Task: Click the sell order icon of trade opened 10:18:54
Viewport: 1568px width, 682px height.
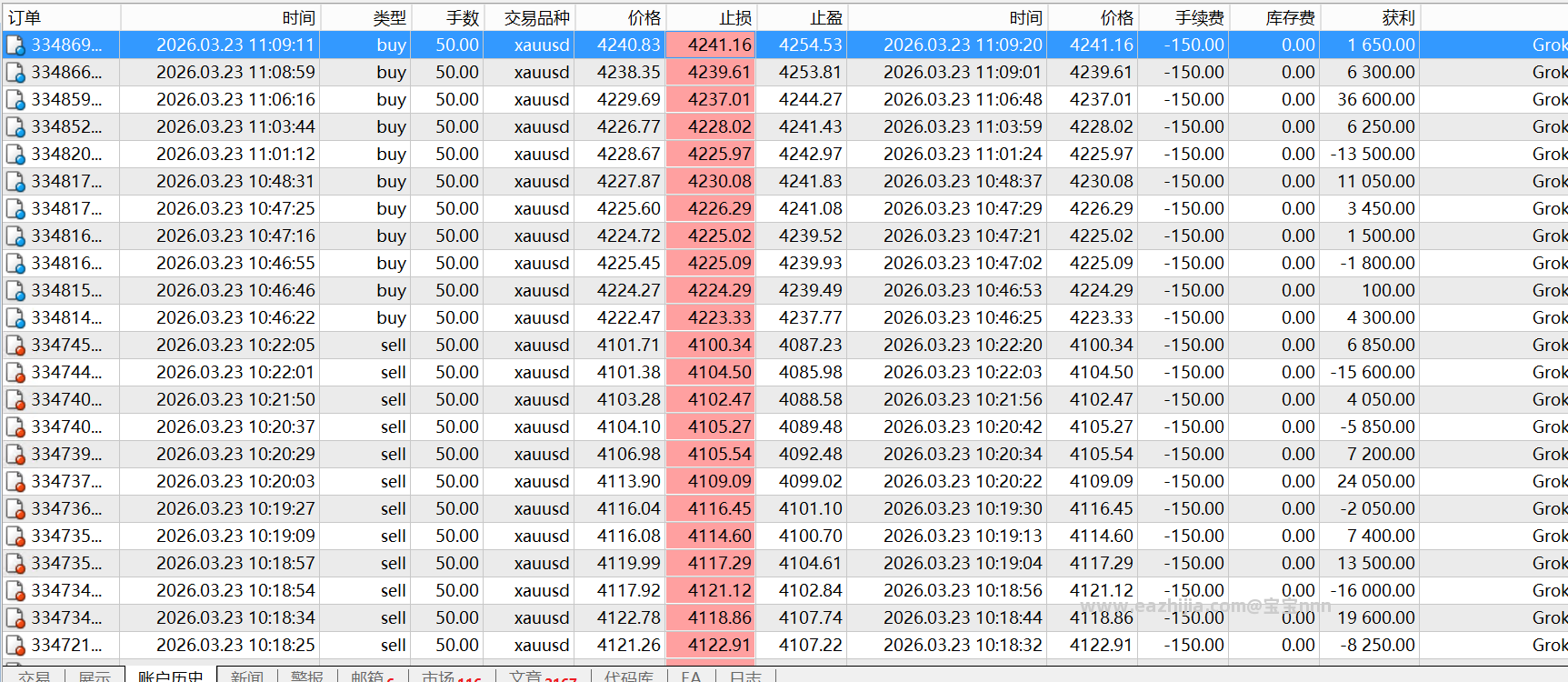Action: pyautogui.click(x=15, y=591)
